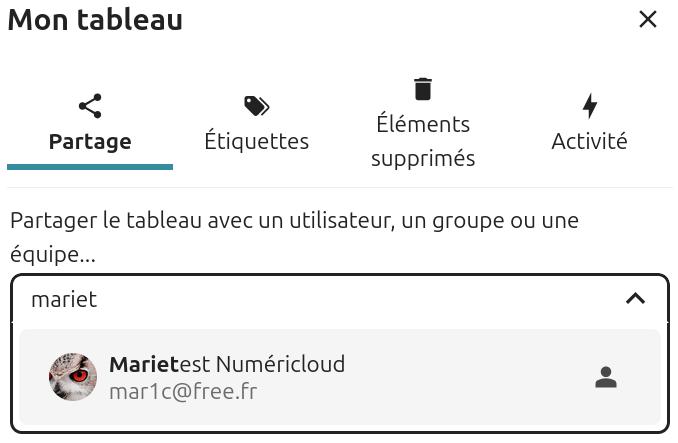Click the "équipe…" text above search field
Image resolution: width=678 pixels, height=443 pixels.
(x=53, y=254)
